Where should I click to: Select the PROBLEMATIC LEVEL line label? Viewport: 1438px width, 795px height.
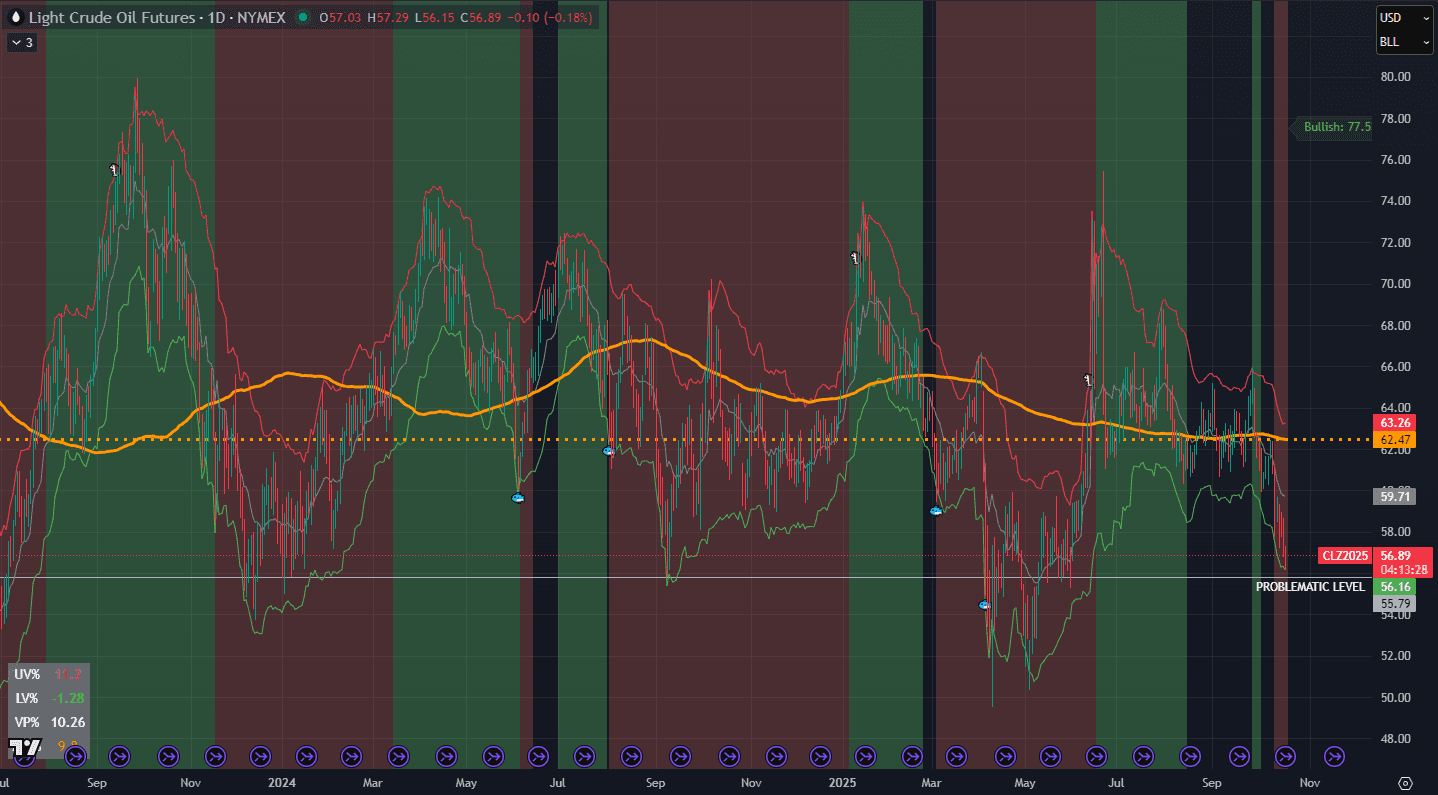pos(1310,587)
